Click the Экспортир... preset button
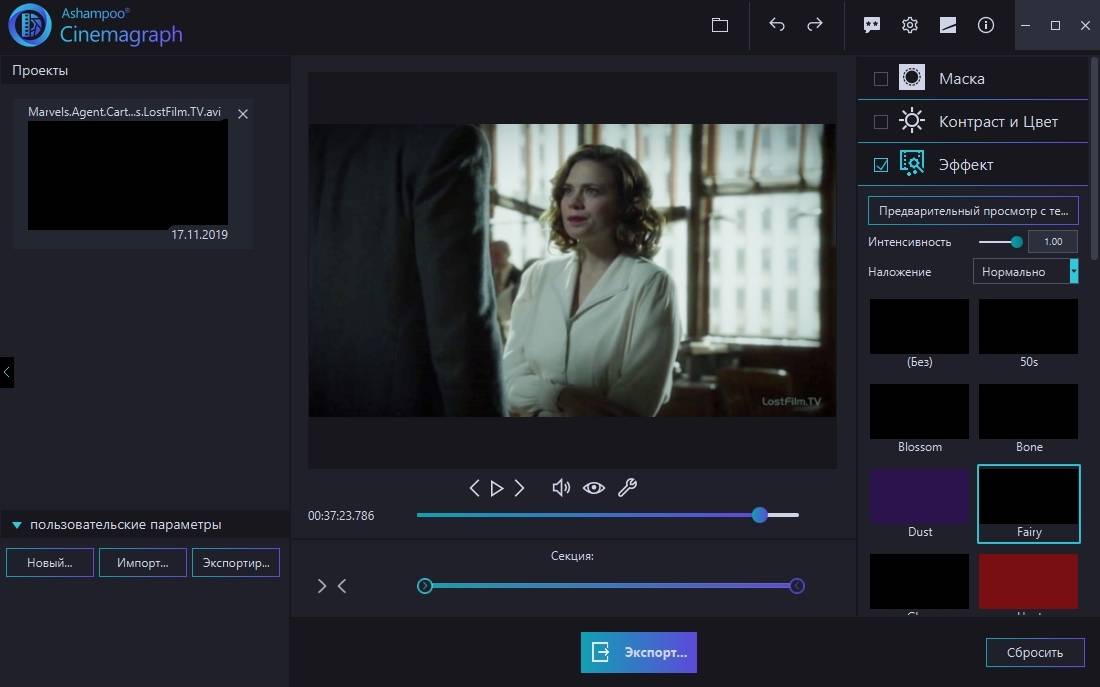Viewport: 1100px width, 687px height. (236, 563)
